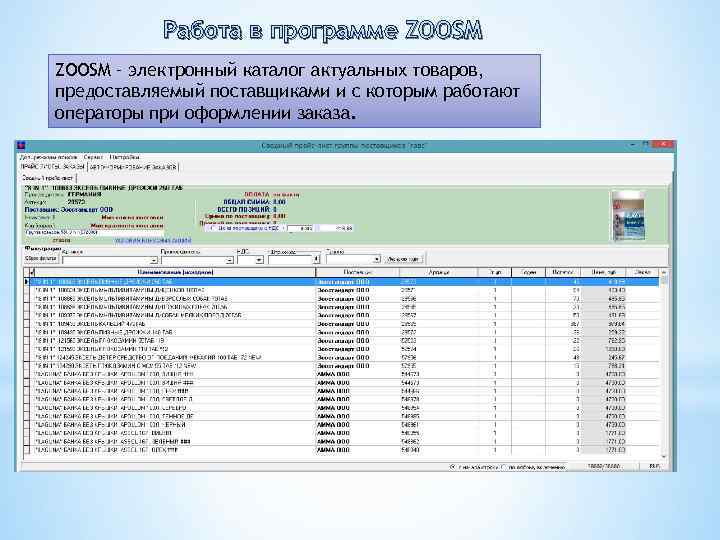This screenshot has width=720, height=540.
Task: Select the second radio button in the status bar
Action: 504,467
